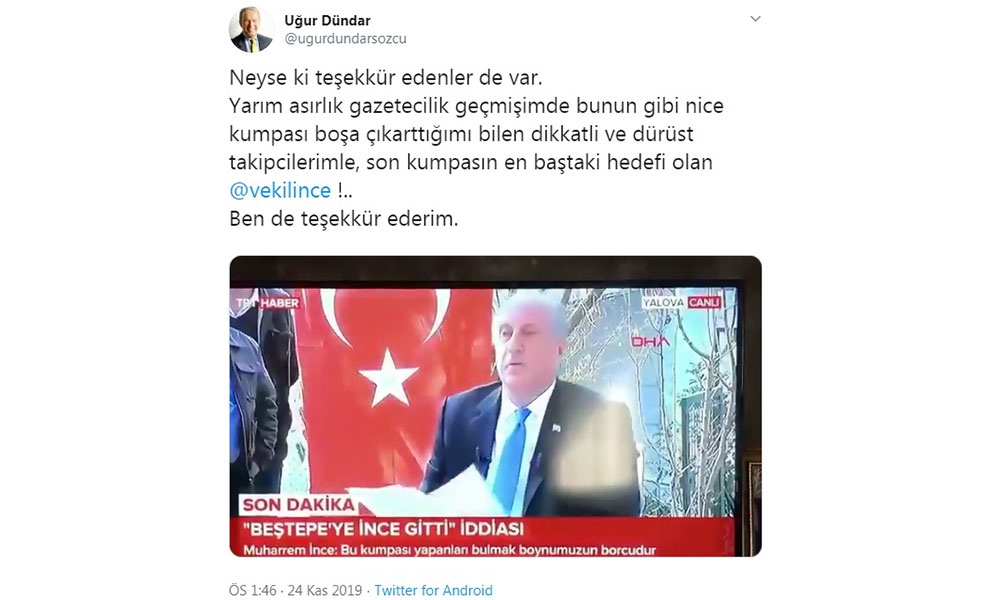The image size is (1000, 600).
Task: Open the @ugurdundarsozcu handle
Action: tap(345, 39)
